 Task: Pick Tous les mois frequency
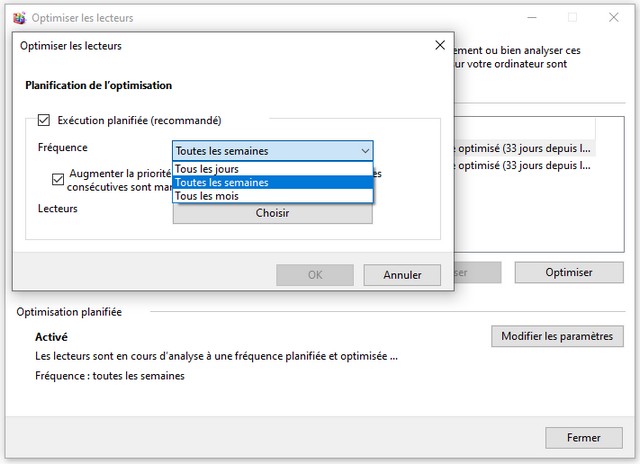coord(273,196)
